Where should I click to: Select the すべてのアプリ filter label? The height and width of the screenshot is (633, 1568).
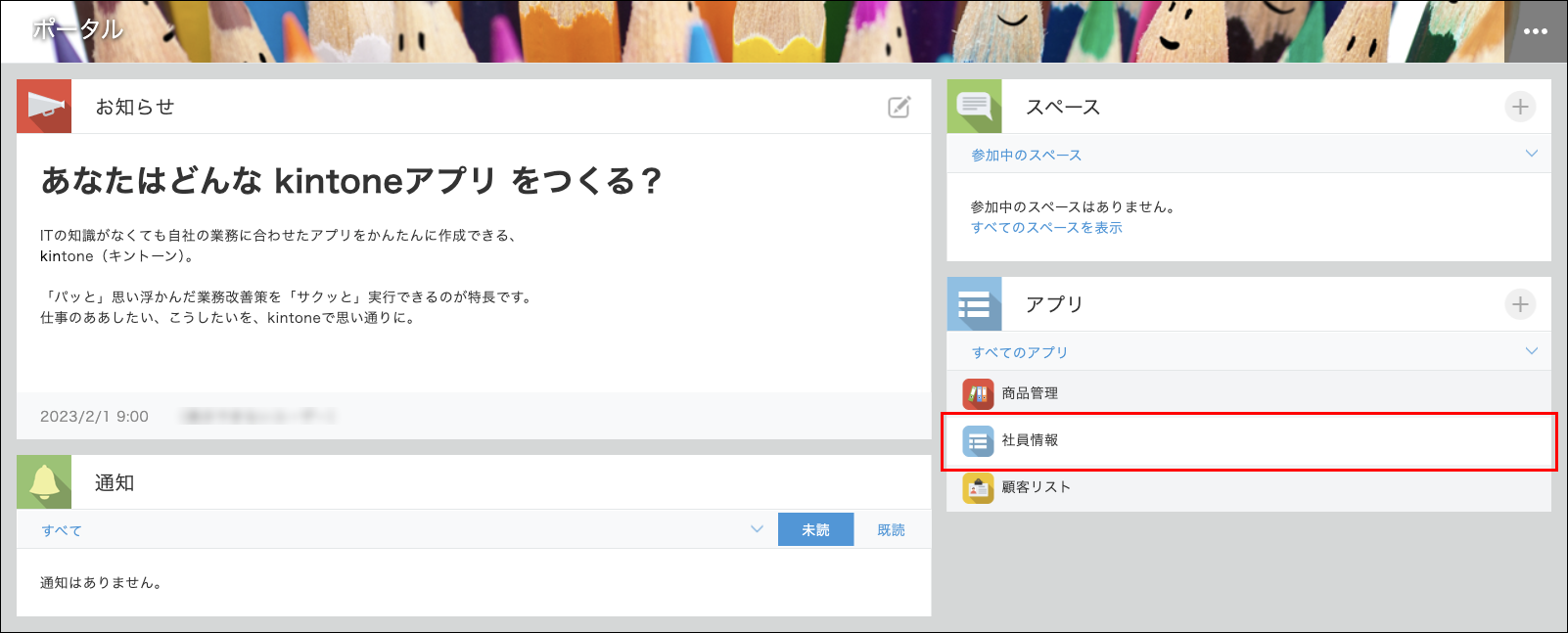click(1019, 352)
